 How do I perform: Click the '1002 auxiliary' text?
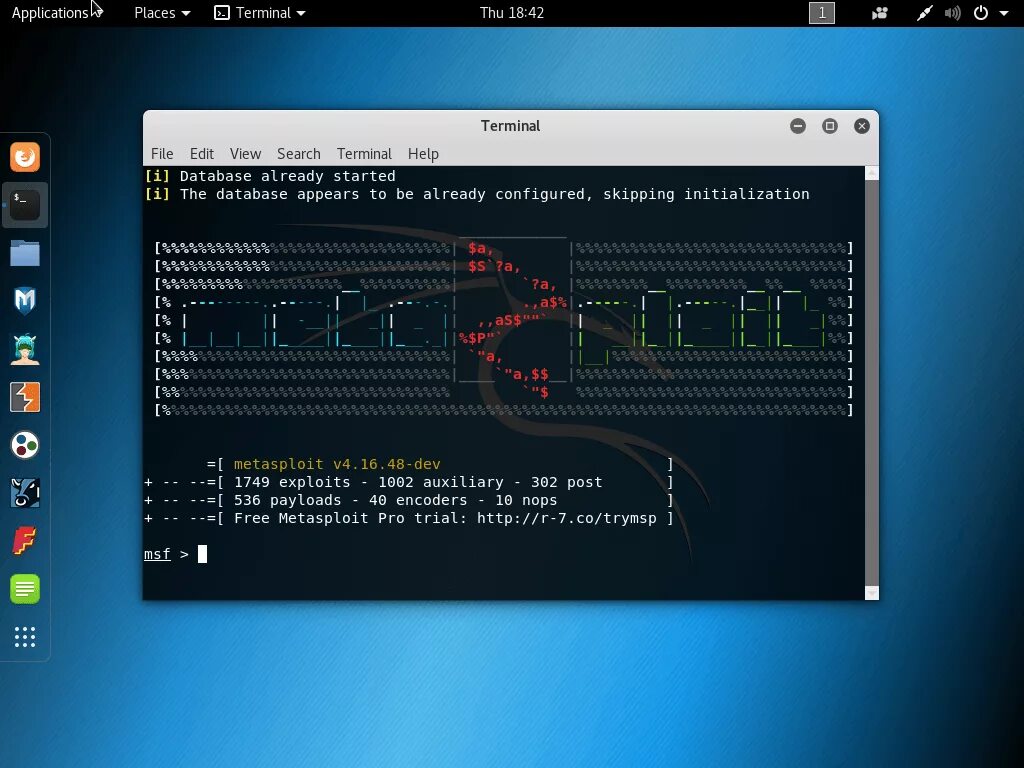(441, 482)
